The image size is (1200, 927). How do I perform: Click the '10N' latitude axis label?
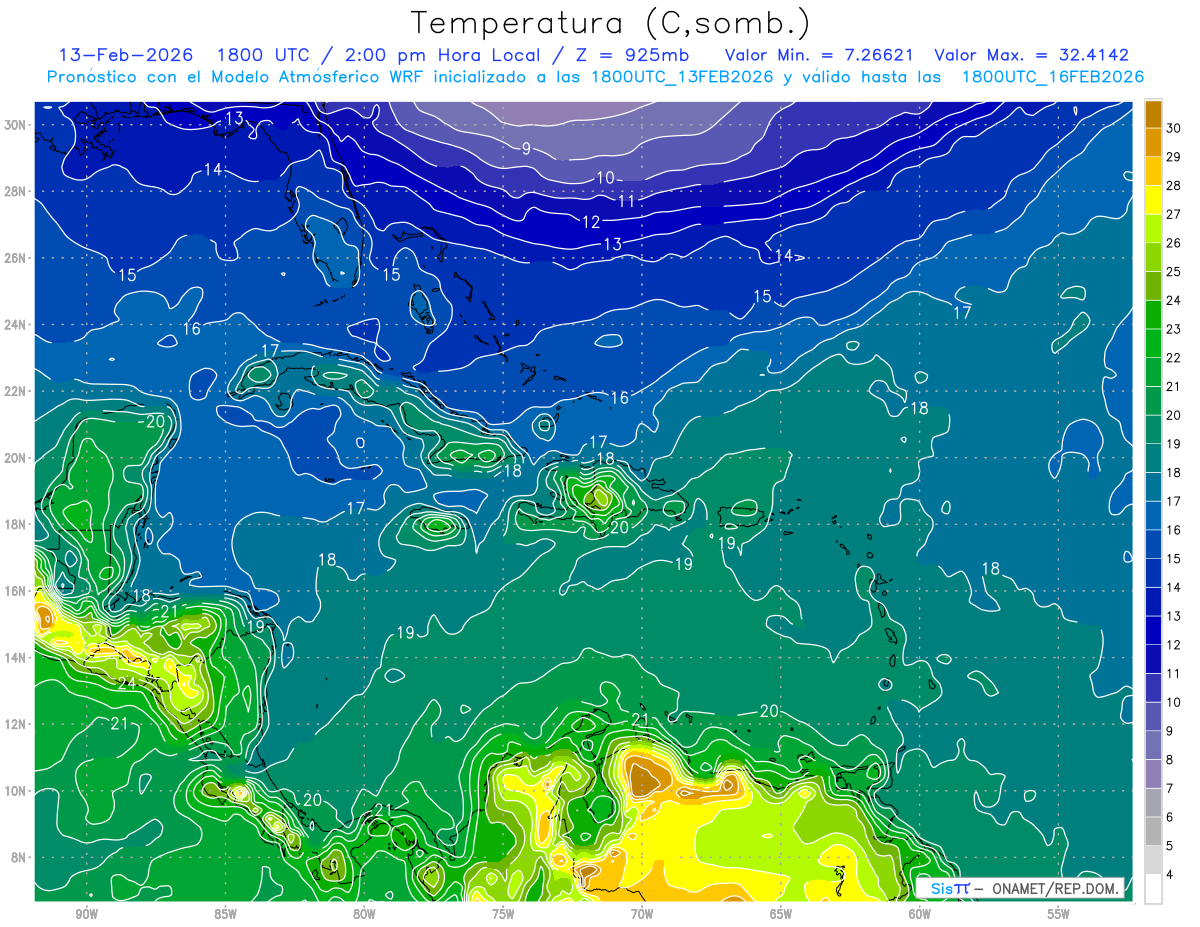click(16, 791)
